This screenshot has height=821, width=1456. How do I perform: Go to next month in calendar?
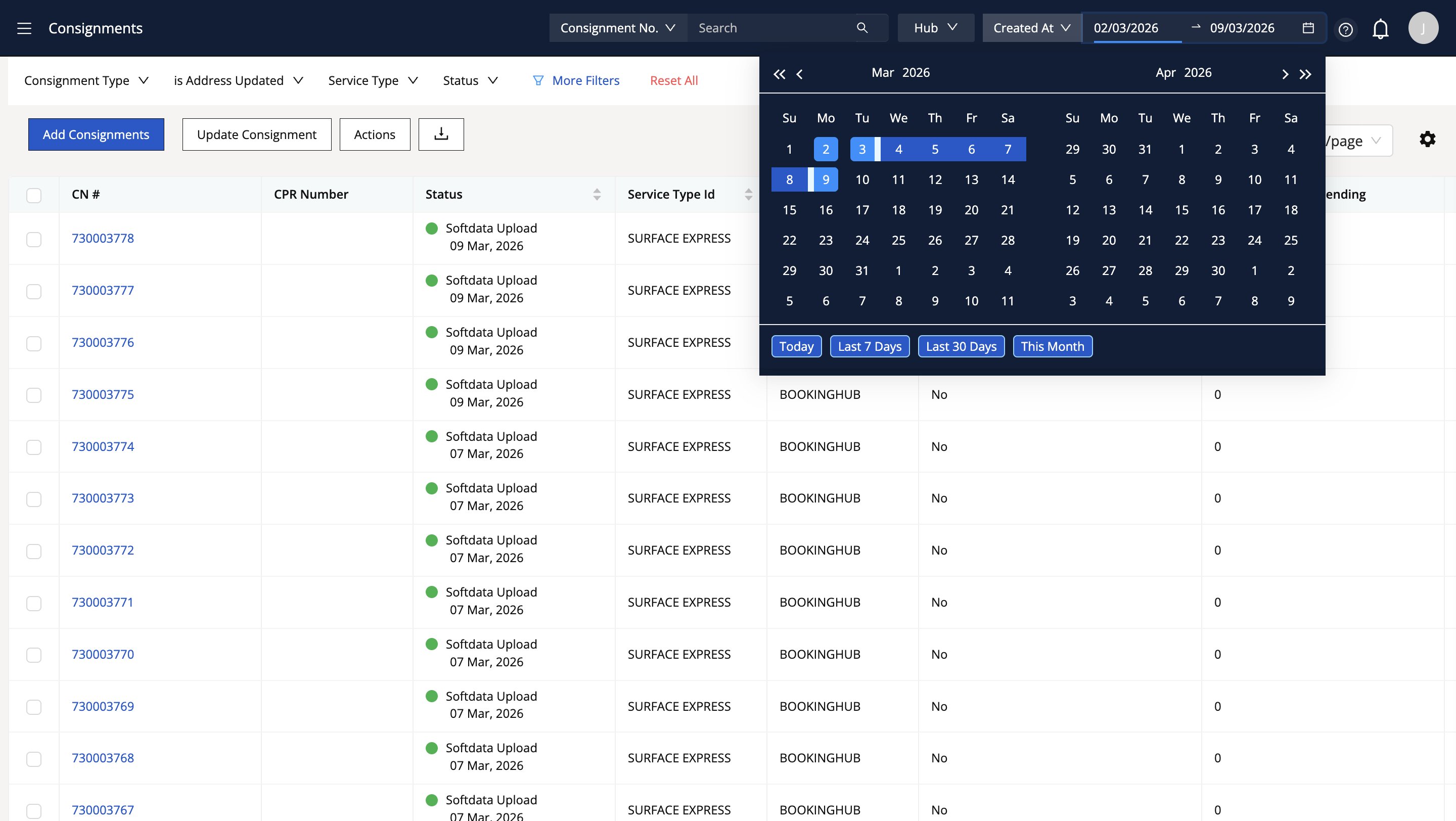(x=1285, y=74)
